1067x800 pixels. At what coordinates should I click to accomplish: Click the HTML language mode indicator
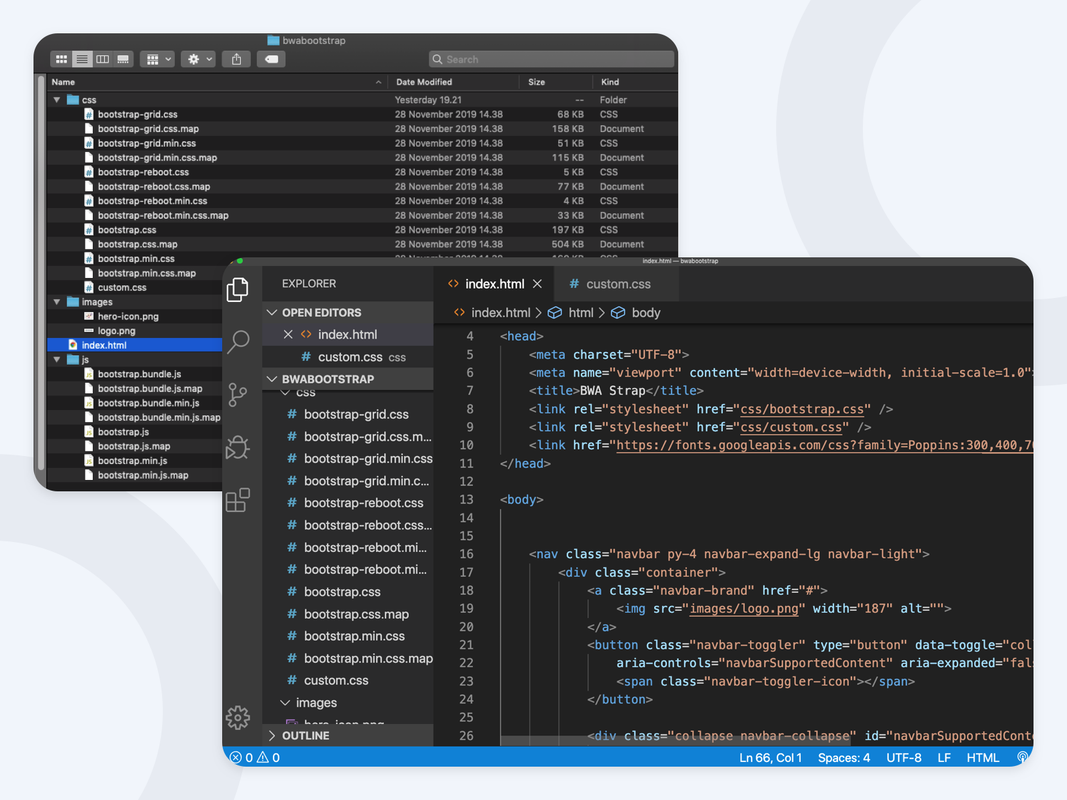tap(983, 757)
